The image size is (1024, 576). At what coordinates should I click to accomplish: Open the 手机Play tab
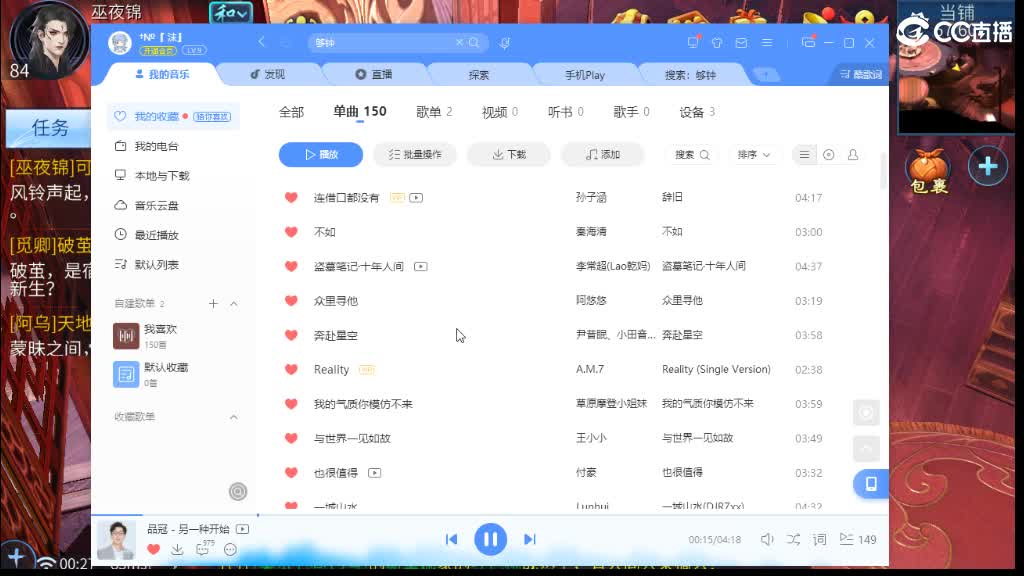click(584, 74)
